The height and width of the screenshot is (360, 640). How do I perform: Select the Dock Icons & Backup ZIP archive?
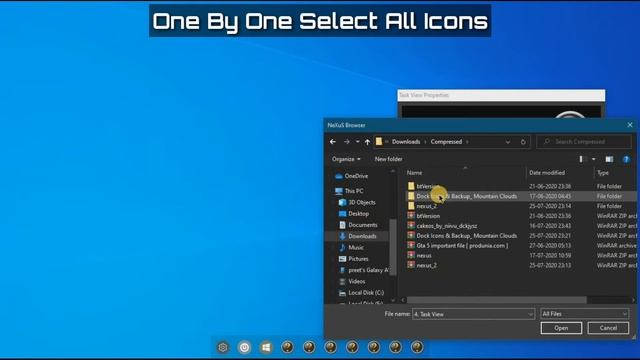pyautogui.click(x=467, y=236)
